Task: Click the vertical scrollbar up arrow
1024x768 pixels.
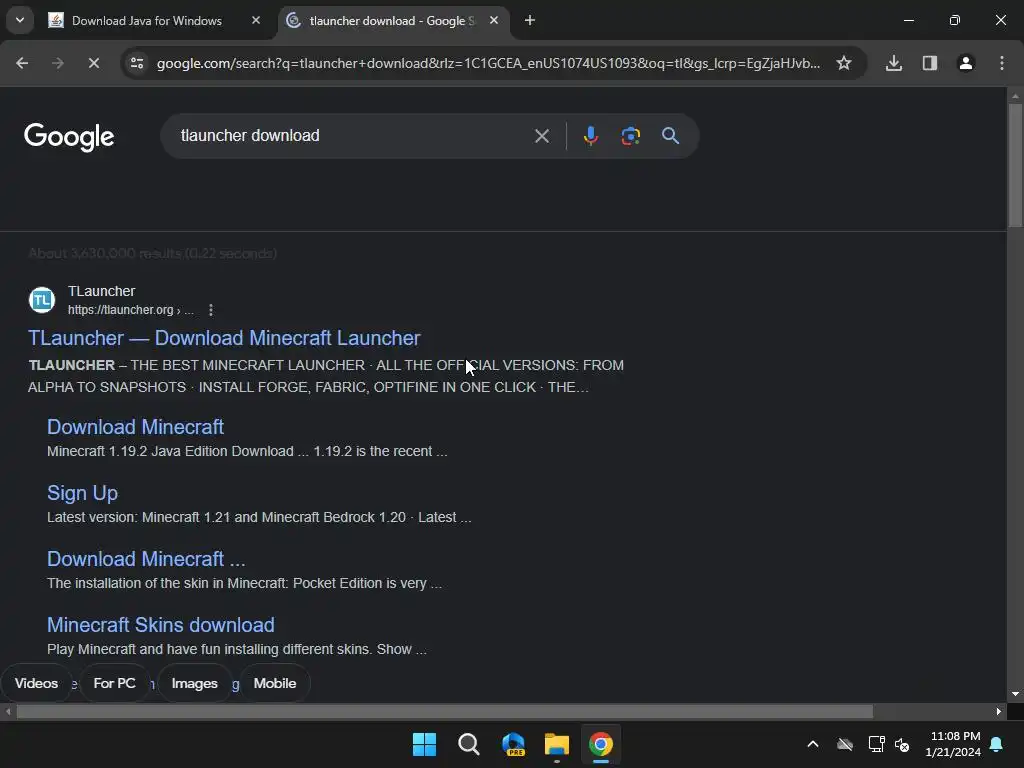Action: [x=1015, y=96]
